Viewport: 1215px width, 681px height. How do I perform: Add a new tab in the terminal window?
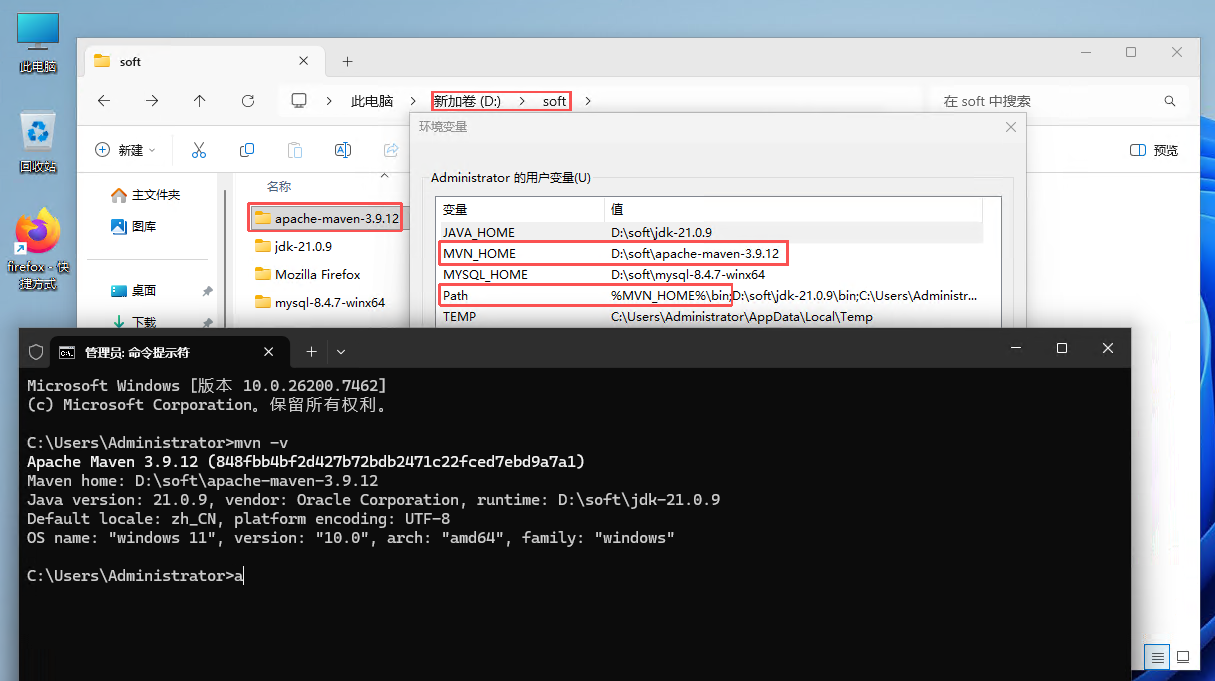[311, 351]
